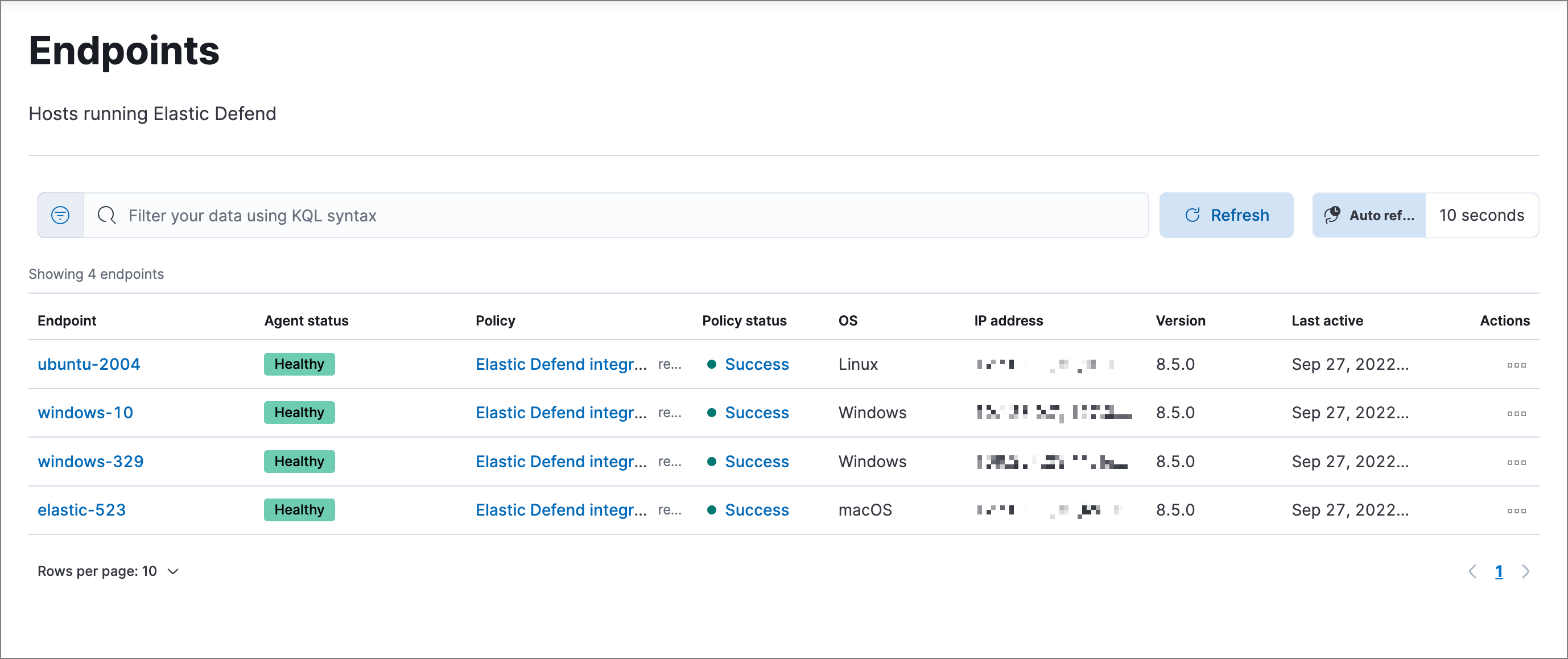Click the Success policy status for windows-329
1568x659 pixels.
click(757, 461)
